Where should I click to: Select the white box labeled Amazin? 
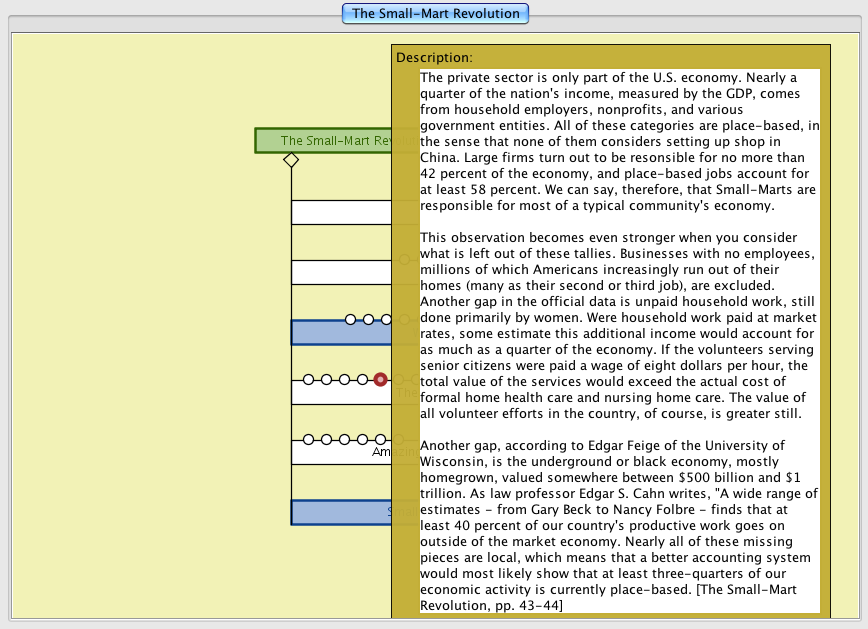(341, 454)
